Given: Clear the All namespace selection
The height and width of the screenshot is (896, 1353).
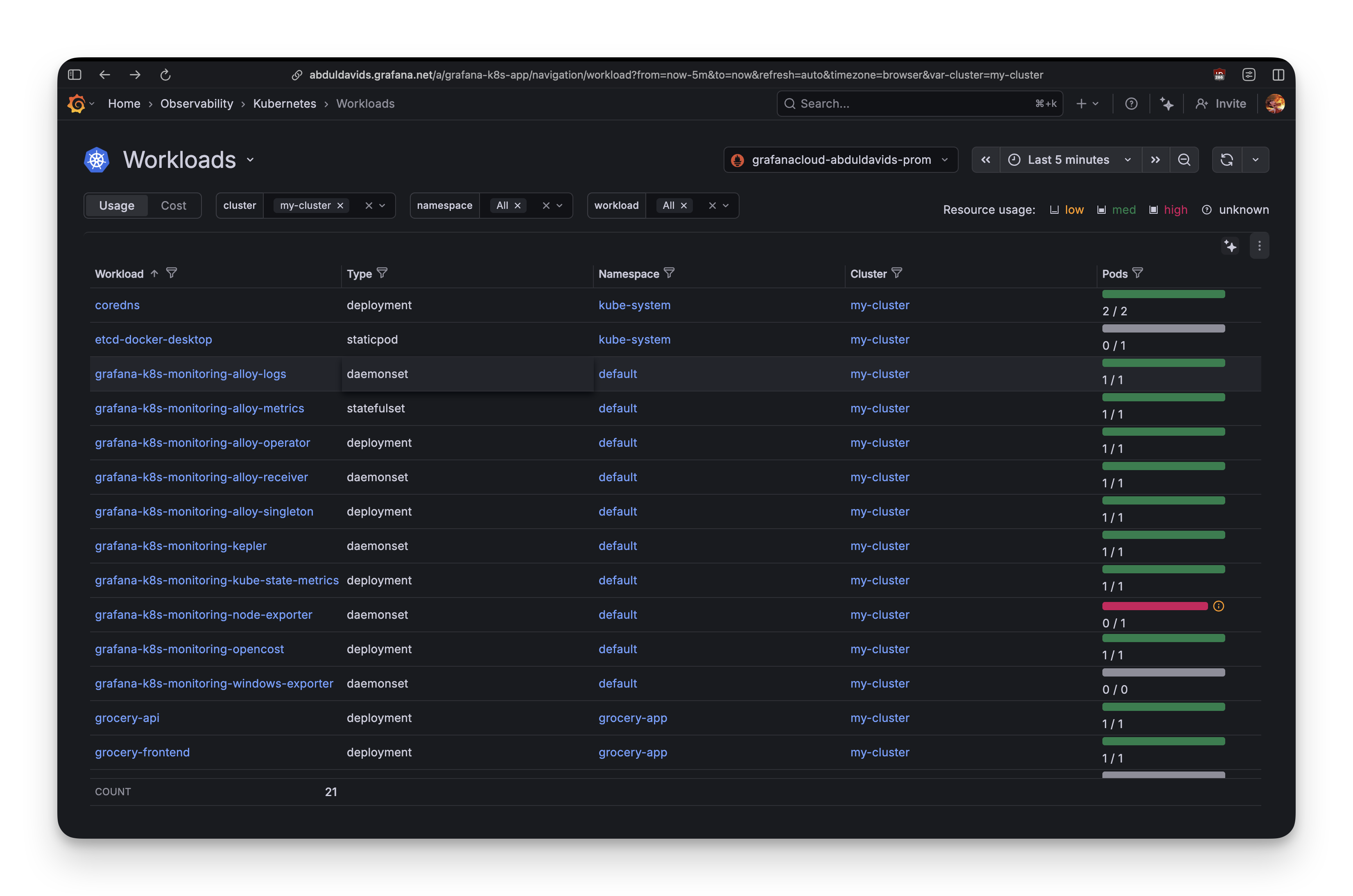Looking at the screenshot, I should coord(517,205).
